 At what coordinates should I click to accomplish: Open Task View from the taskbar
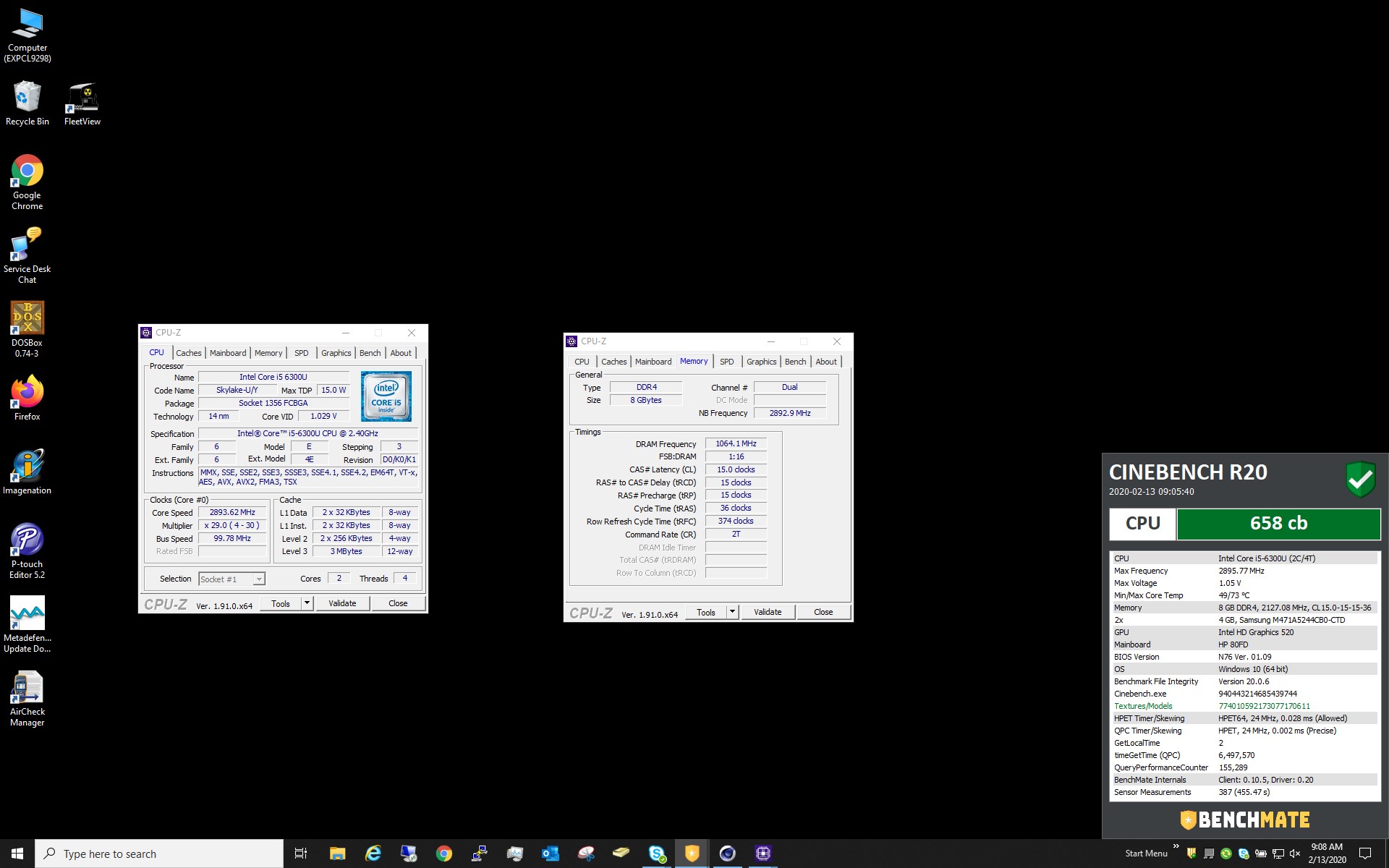pos(301,854)
